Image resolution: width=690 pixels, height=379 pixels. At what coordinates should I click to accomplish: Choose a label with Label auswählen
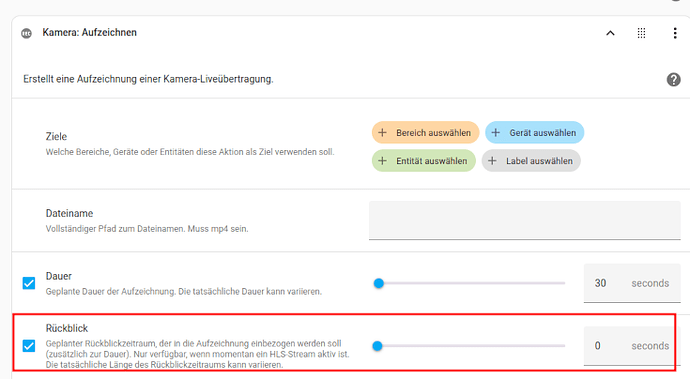[531, 161]
